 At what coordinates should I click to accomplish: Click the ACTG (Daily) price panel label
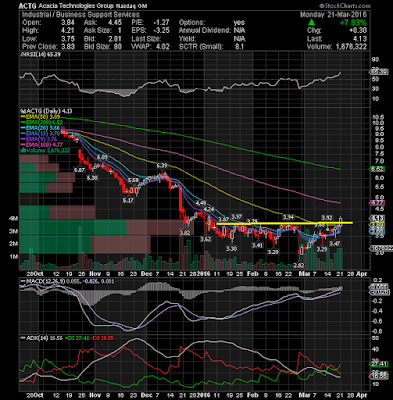pos(47,111)
